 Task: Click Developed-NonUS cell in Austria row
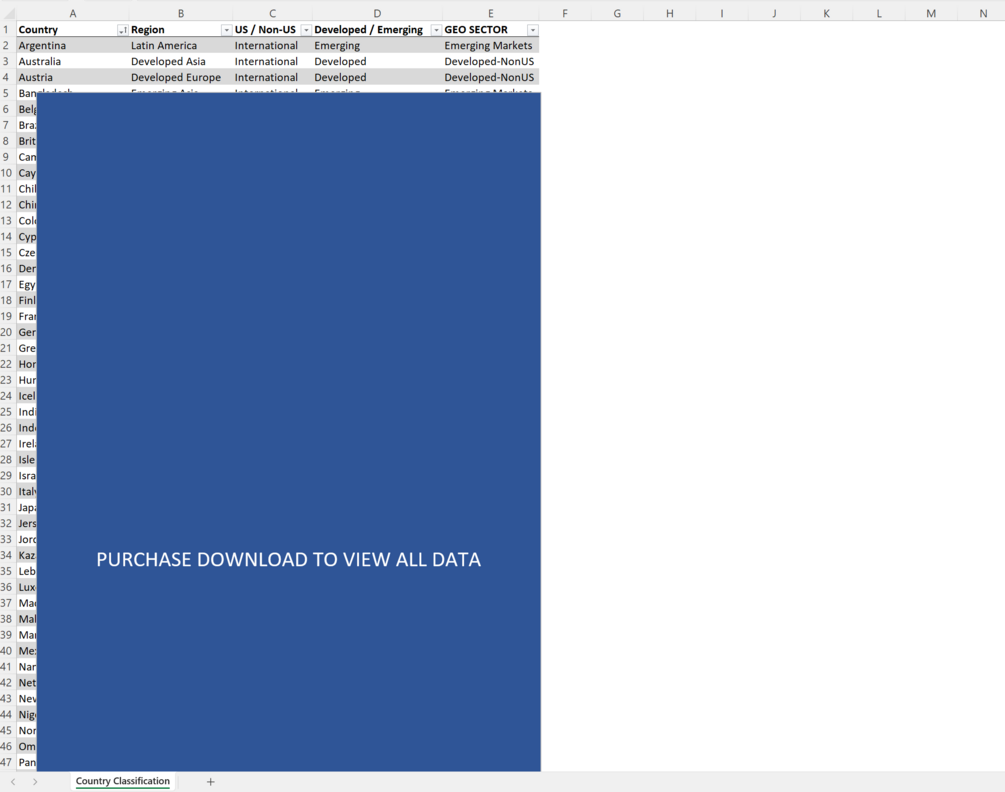tap(490, 78)
